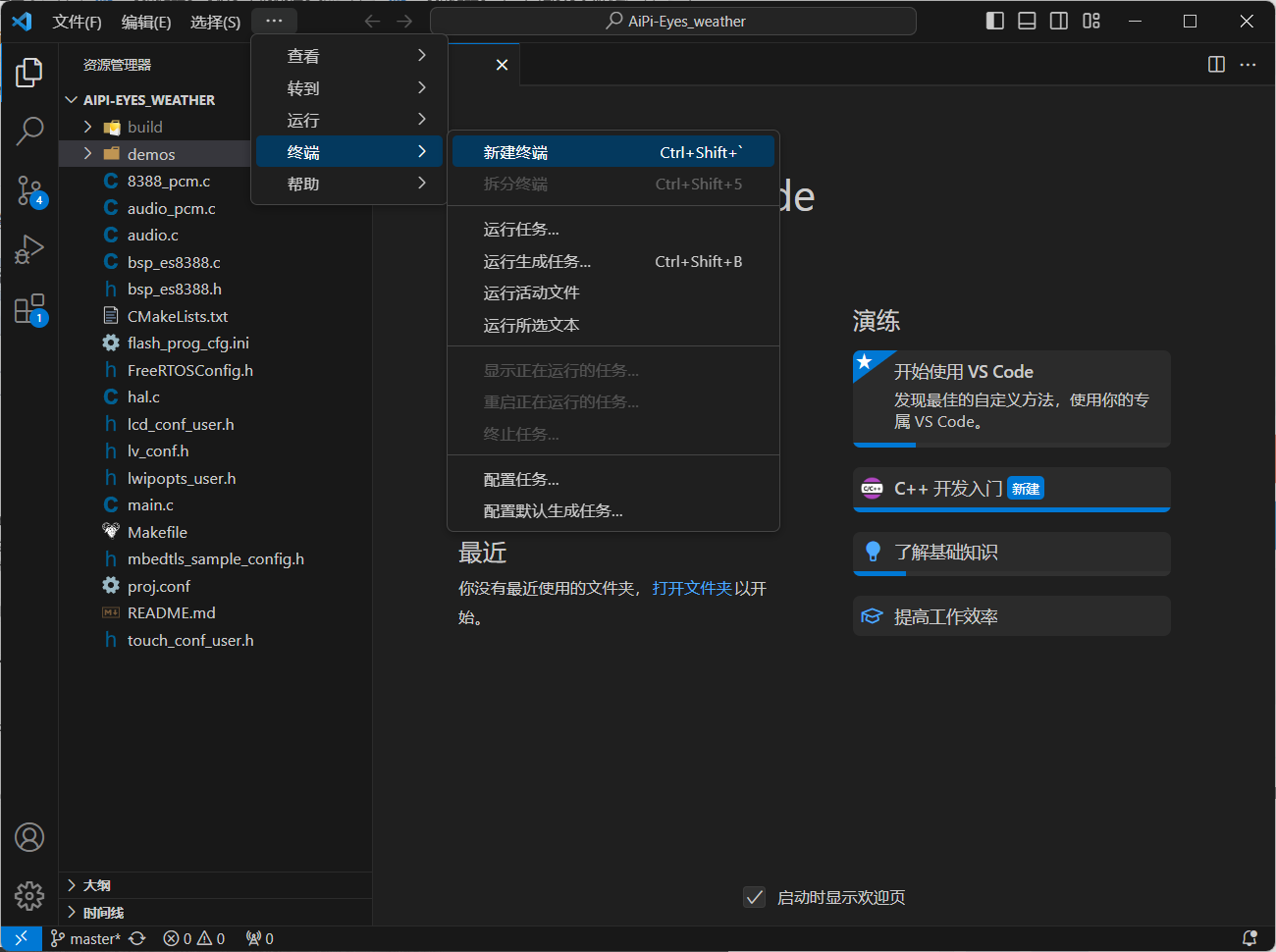Open mbedtls_sample_config.h file
The image size is (1276, 952).
215,558
